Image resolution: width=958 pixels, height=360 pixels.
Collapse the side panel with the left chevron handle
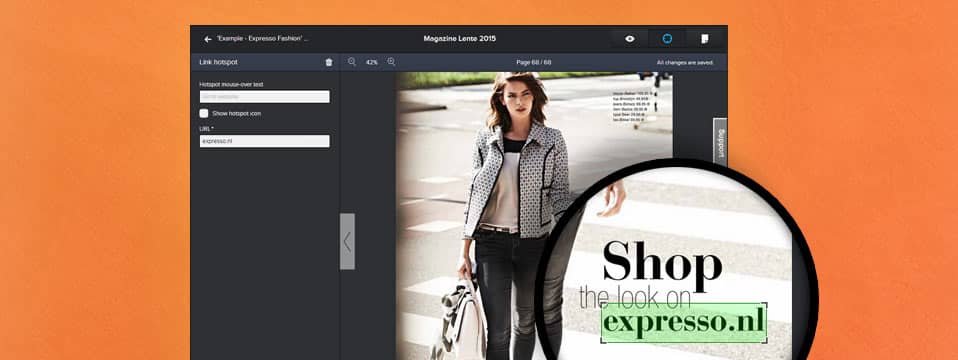pyautogui.click(x=347, y=241)
